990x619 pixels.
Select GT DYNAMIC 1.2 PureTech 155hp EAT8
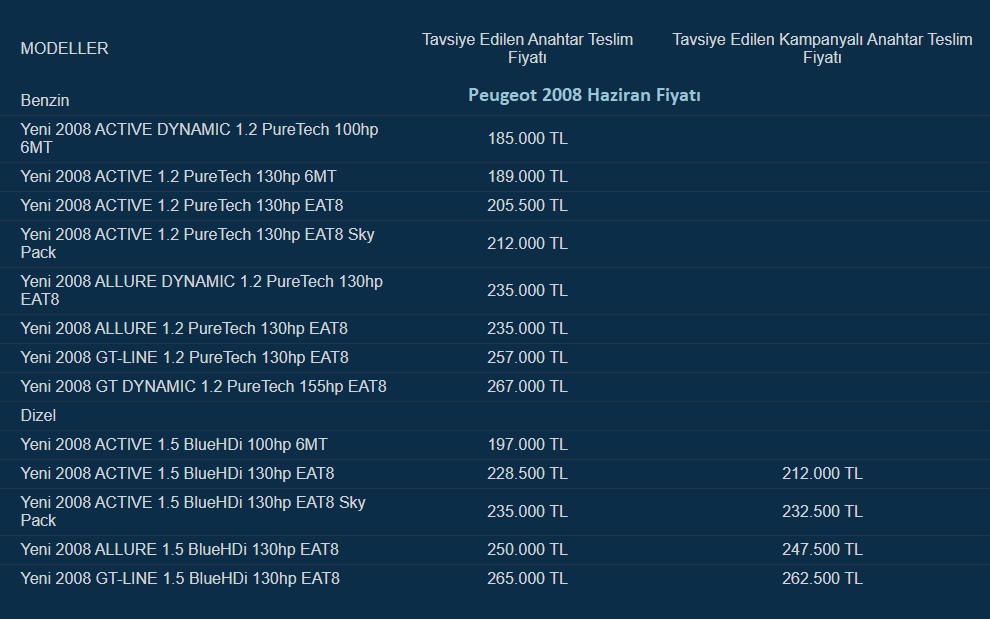[203, 387]
